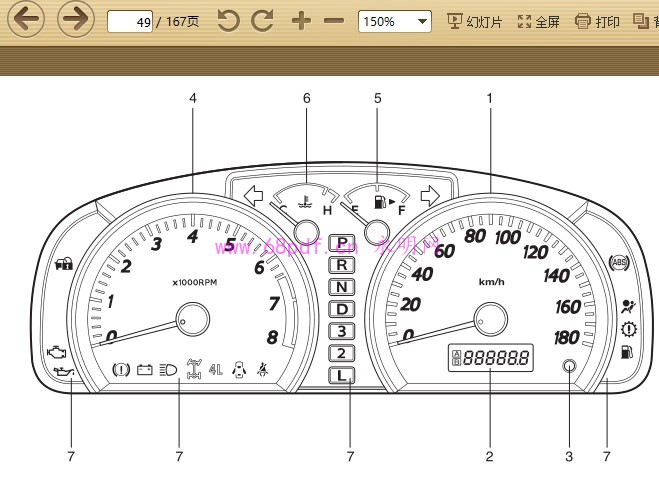659x488 pixels.
Task: Click the ABS warning light symbol
Action: [619, 263]
